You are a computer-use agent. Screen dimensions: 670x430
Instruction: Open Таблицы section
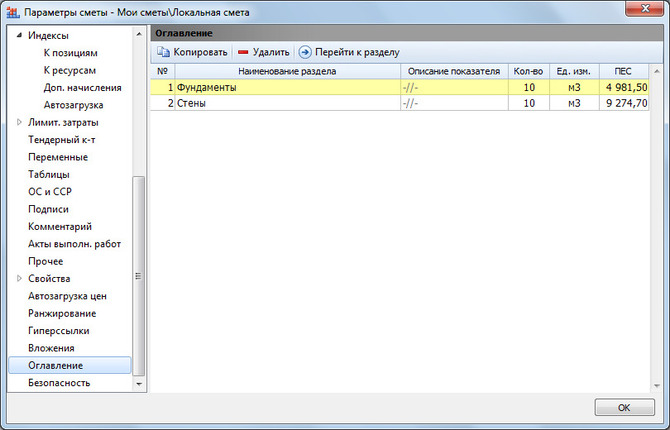(49, 174)
